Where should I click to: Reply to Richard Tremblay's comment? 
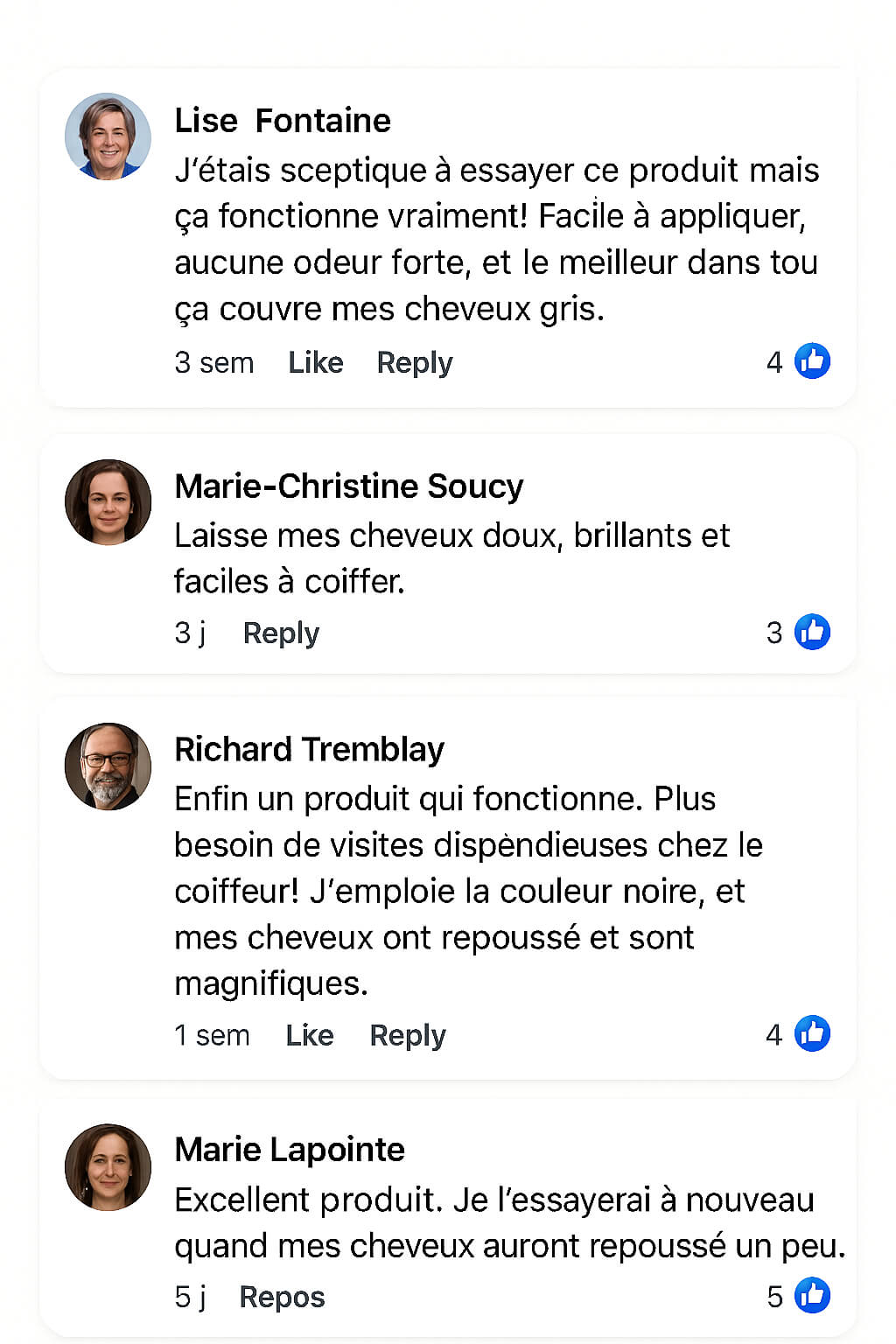408,1035
